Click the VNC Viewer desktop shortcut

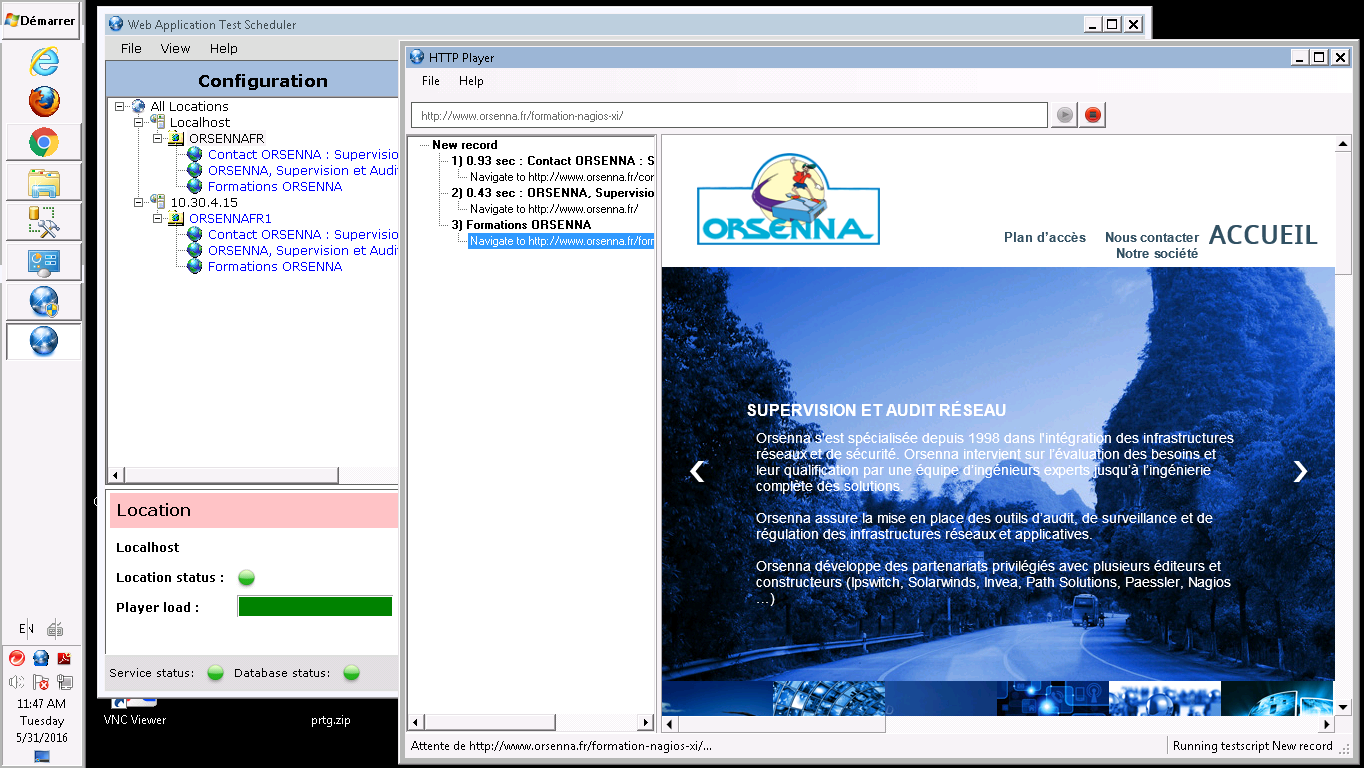point(135,712)
